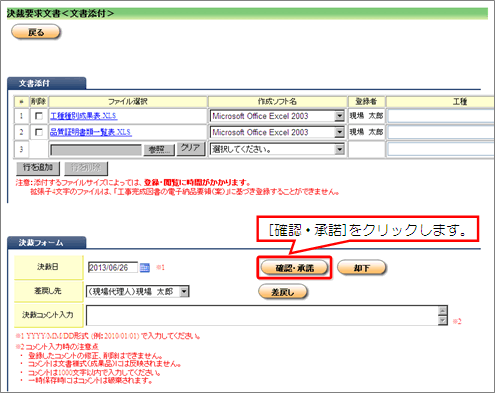Click the 作成ソフト名 column header

tap(277, 102)
